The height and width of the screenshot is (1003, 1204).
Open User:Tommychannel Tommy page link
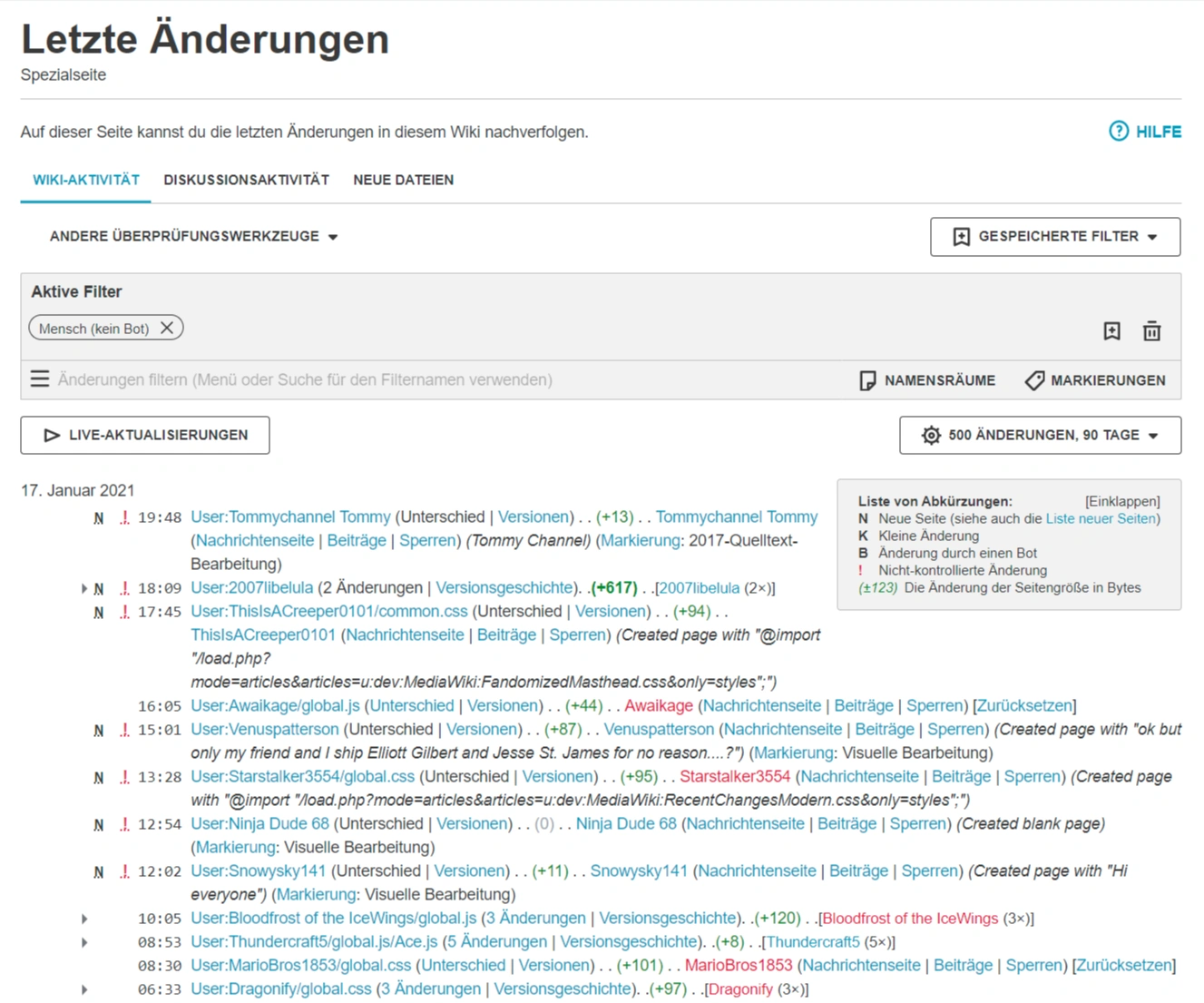(x=290, y=516)
